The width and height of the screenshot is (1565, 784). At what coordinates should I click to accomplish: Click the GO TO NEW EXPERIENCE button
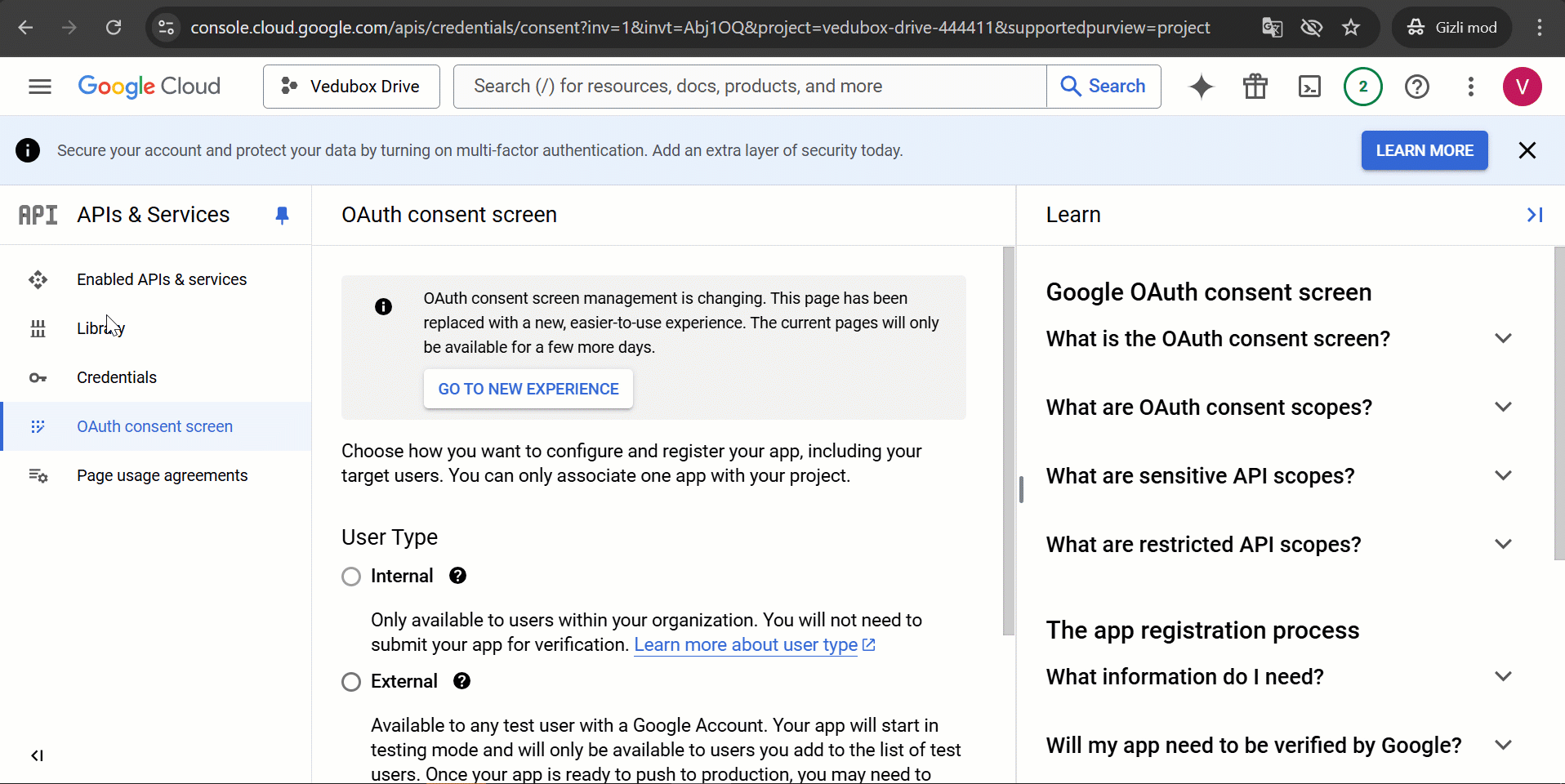(x=528, y=389)
